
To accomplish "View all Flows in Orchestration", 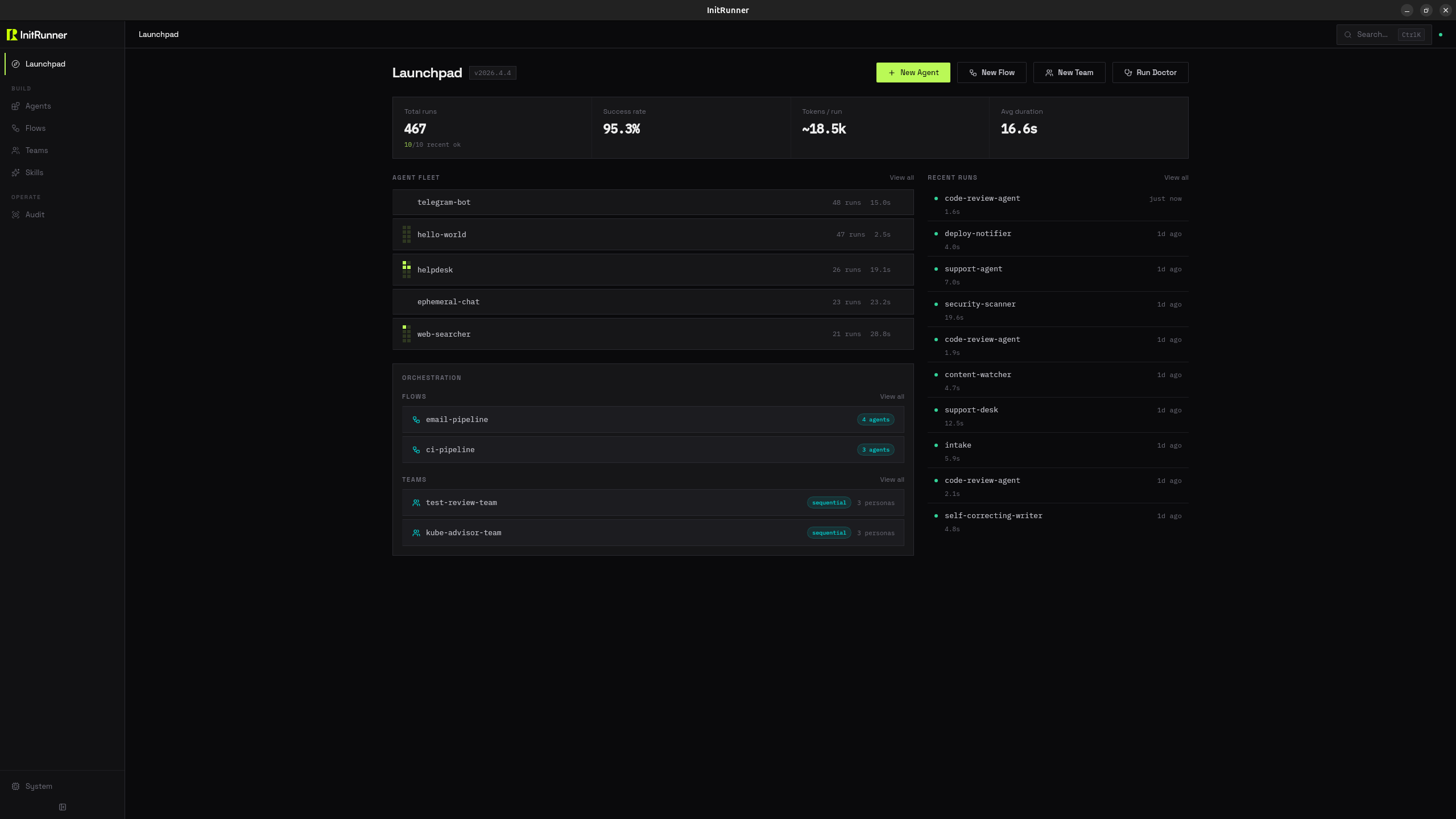I will click(x=892, y=397).
